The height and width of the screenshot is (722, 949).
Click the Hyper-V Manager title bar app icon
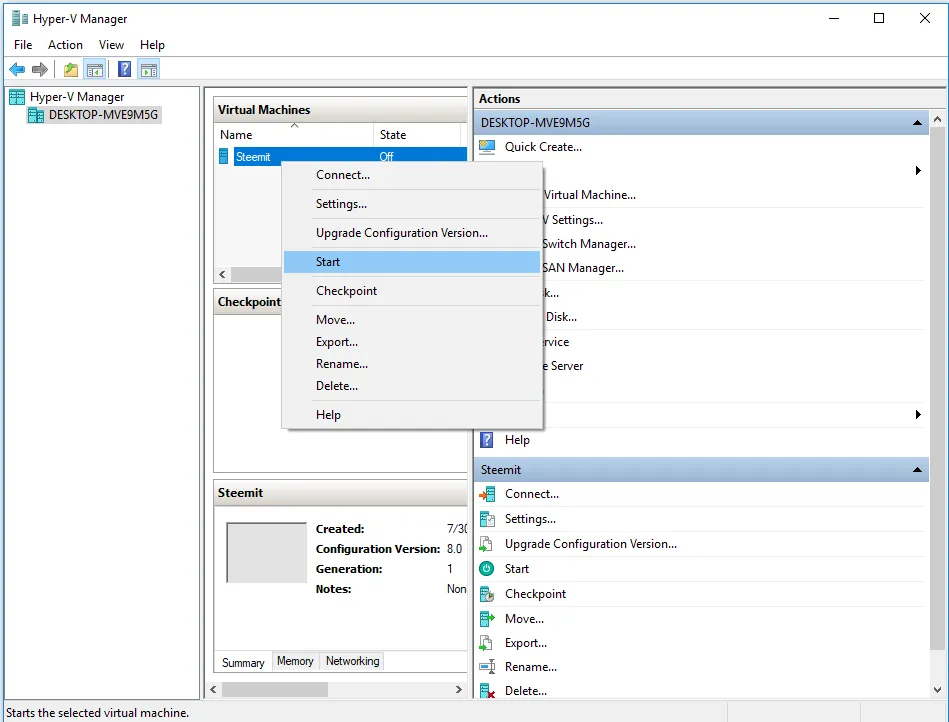[x=20, y=19]
